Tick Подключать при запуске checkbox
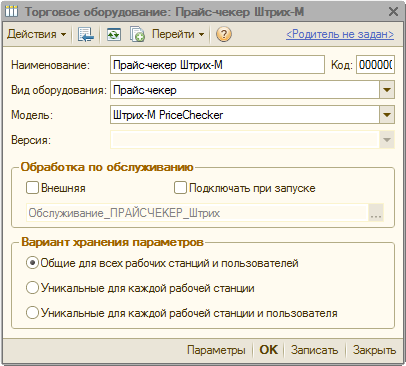This screenshot has width=406, height=366. pyautogui.click(x=180, y=188)
